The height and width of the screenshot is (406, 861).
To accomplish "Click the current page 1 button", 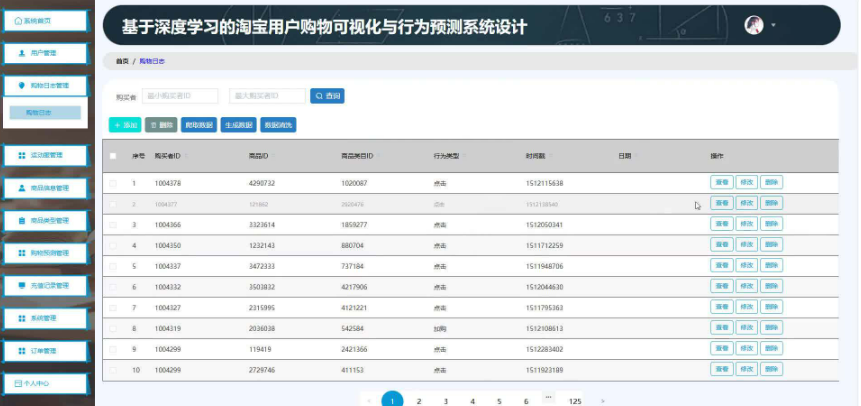I will pyautogui.click(x=392, y=401).
